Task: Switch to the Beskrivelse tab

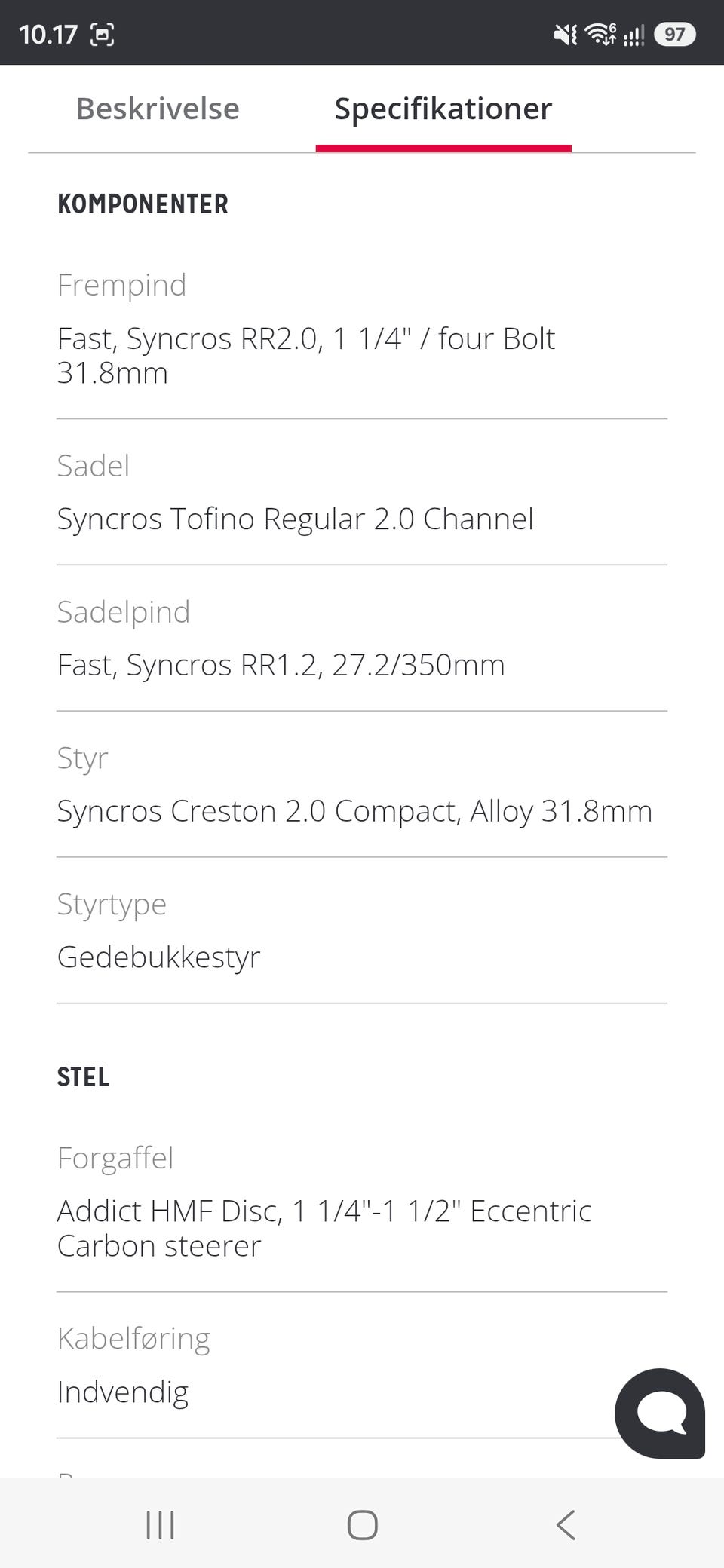Action: click(158, 109)
